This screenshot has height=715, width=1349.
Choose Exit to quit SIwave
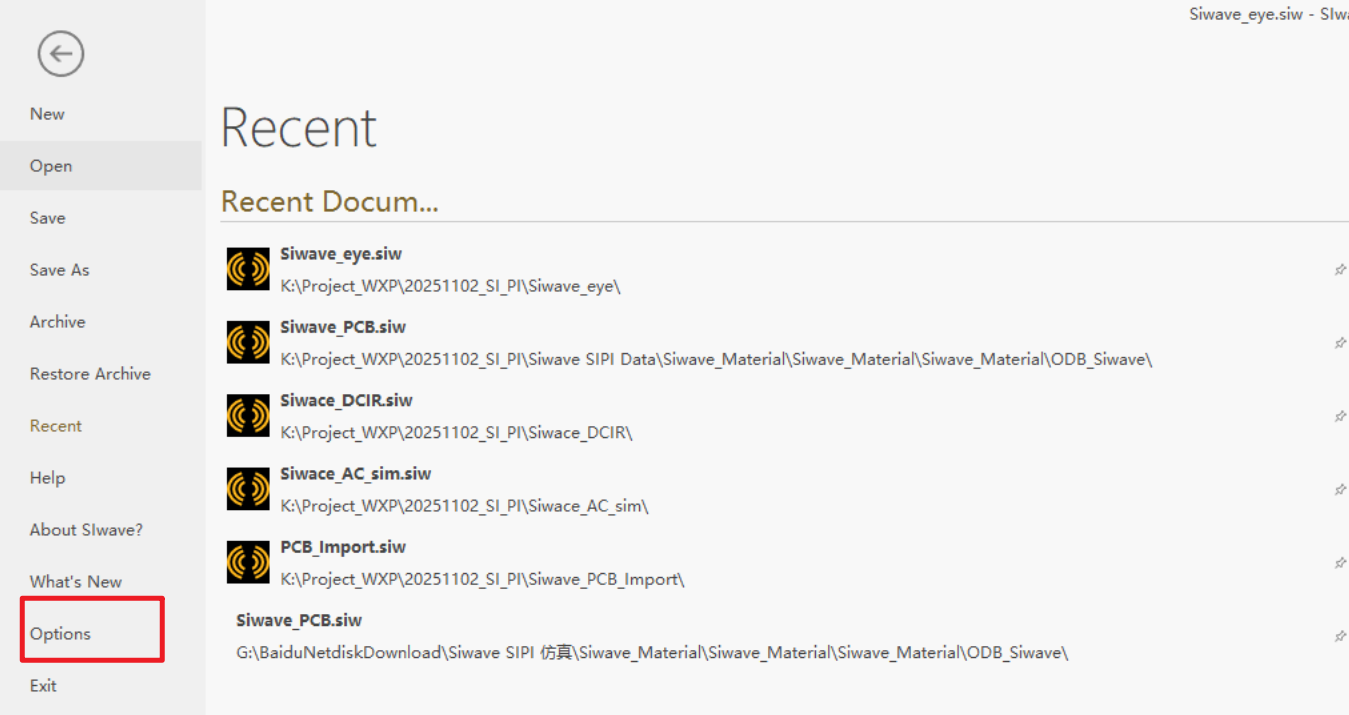[43, 686]
